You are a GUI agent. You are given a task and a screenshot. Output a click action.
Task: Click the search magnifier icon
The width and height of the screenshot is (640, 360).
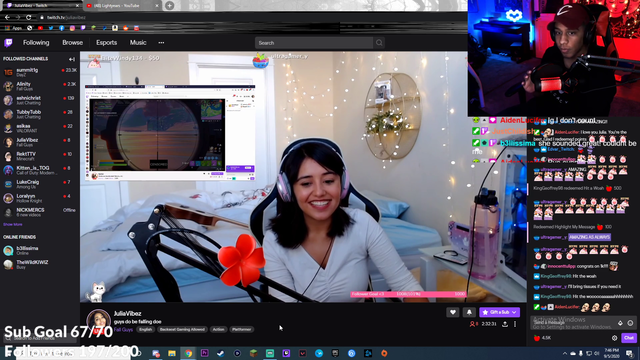point(379,43)
